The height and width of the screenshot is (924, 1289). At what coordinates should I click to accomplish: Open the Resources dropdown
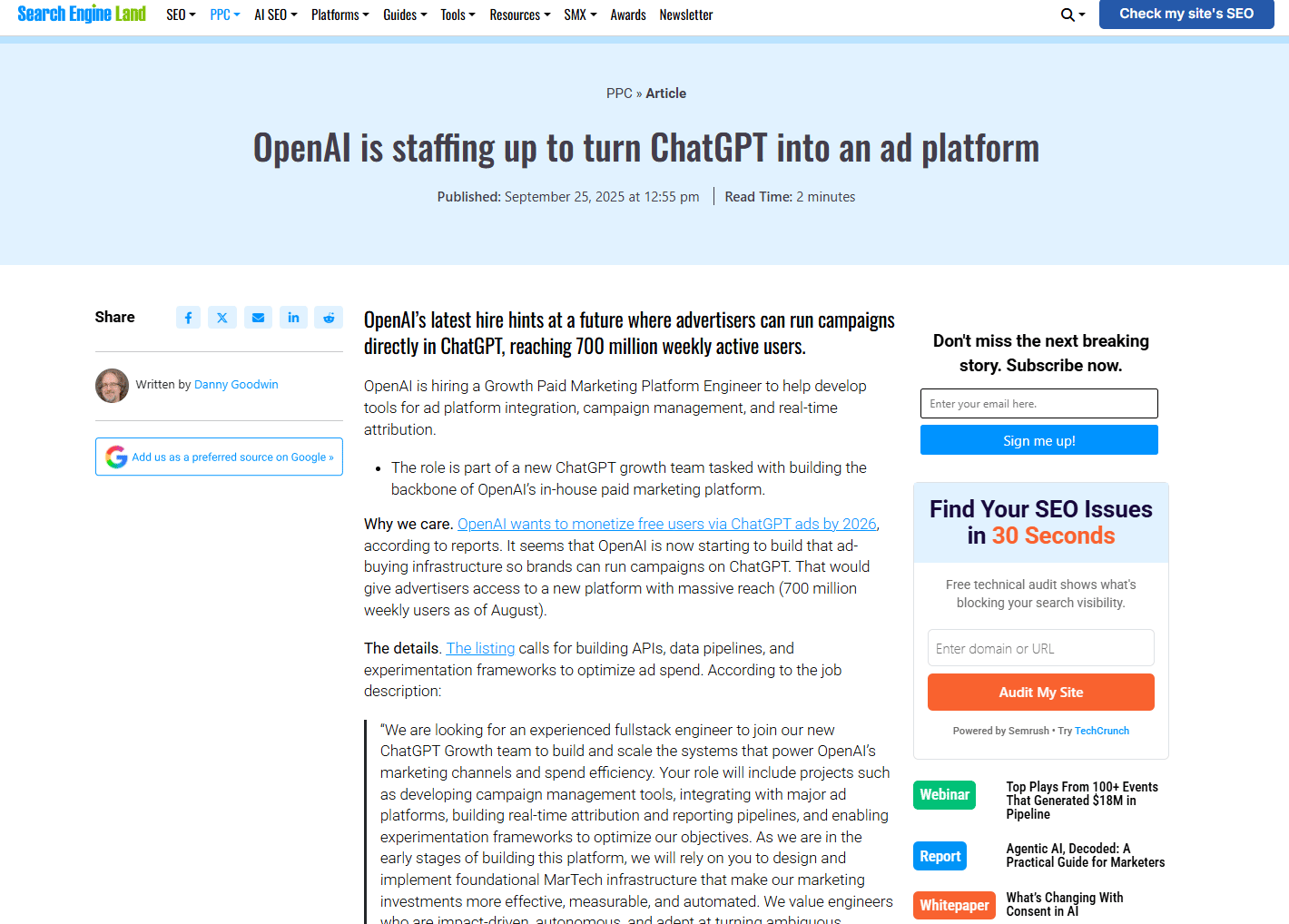point(520,15)
